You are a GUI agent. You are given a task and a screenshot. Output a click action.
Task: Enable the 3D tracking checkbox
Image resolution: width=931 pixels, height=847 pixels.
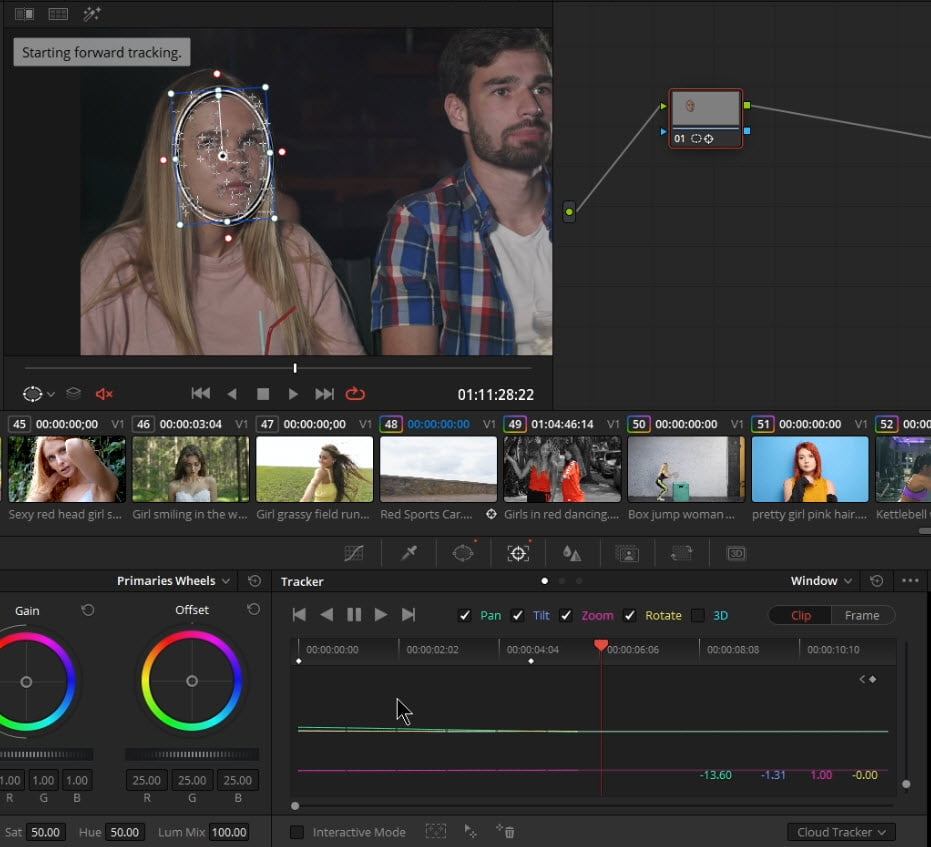[698, 616]
